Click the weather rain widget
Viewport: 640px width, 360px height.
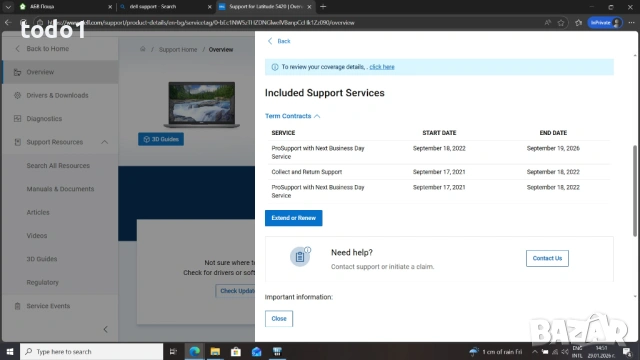click(x=496, y=351)
